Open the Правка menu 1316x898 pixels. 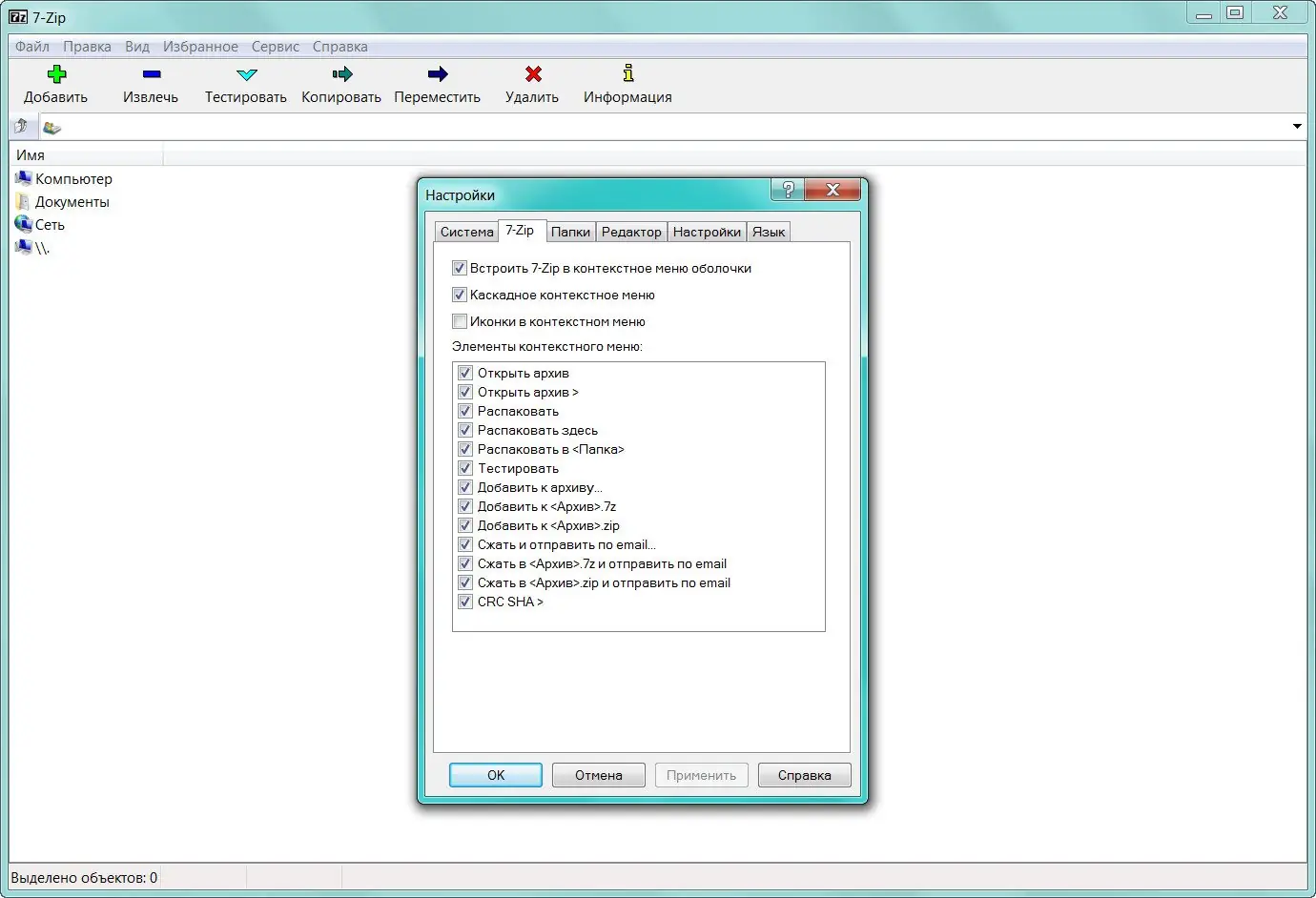(87, 46)
